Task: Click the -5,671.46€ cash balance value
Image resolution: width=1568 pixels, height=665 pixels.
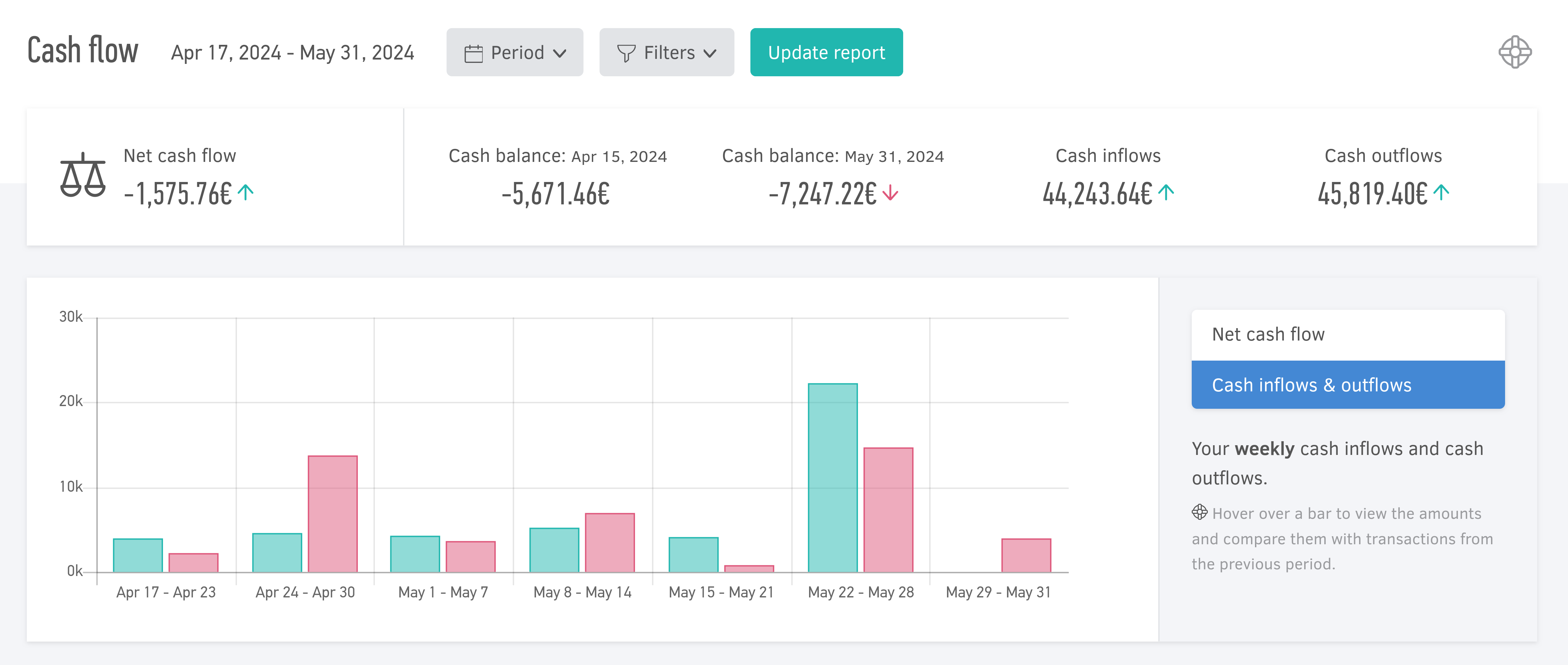Action: pos(555,194)
